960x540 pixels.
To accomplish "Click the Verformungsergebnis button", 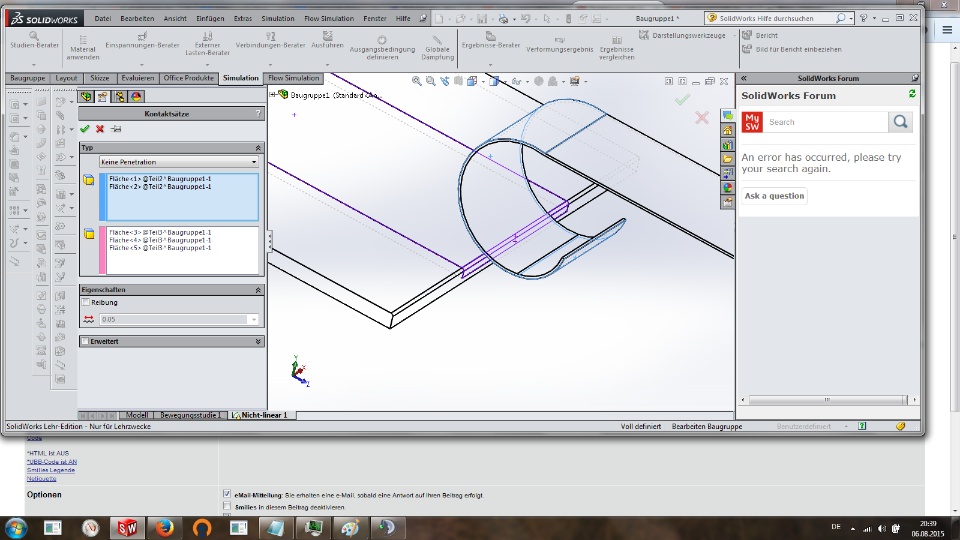I will point(559,45).
